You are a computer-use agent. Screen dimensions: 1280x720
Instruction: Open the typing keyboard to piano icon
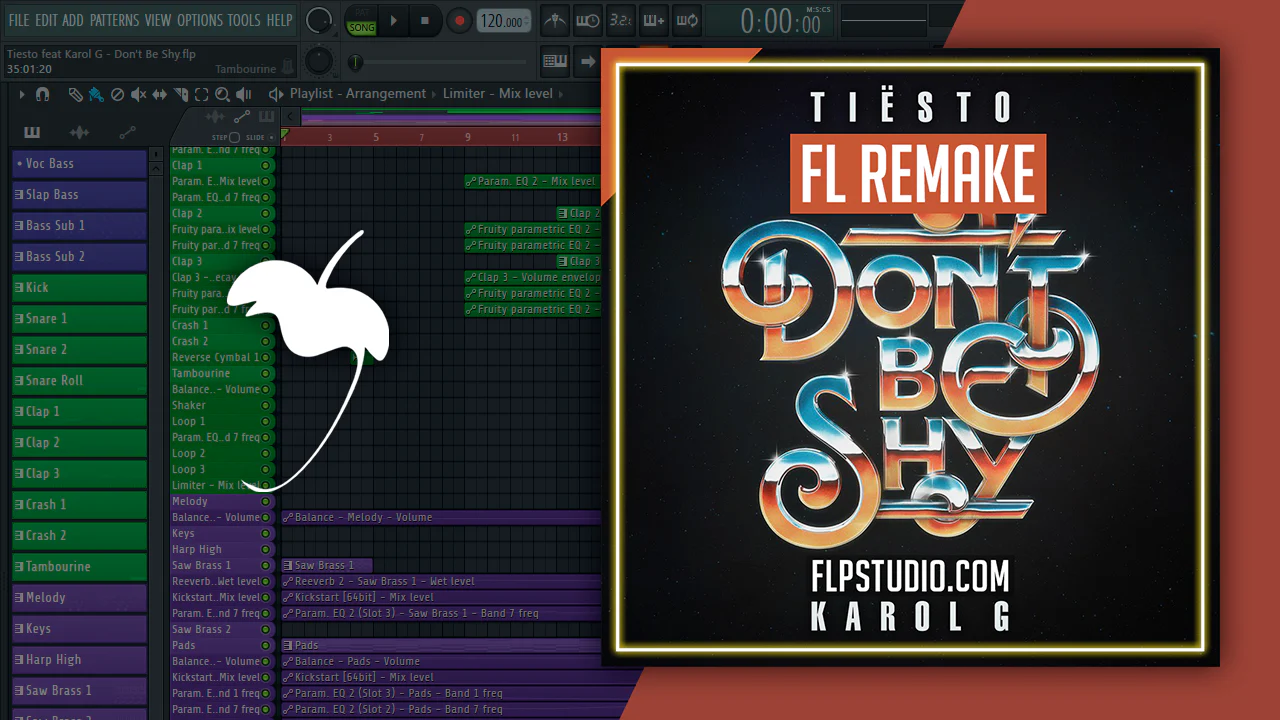click(x=554, y=61)
